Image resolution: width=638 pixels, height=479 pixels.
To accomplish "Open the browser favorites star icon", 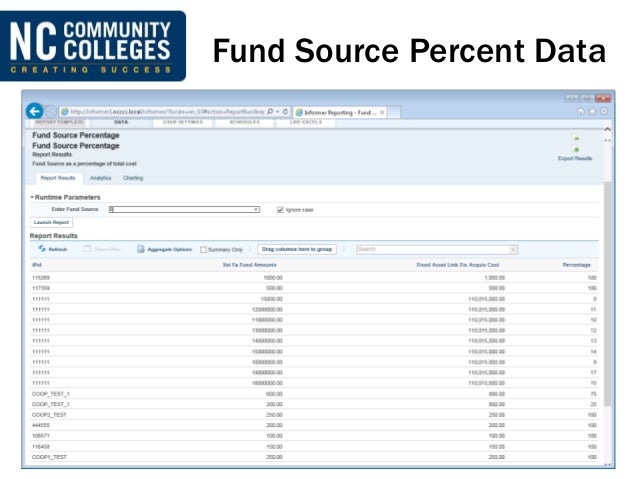I will (592, 111).
